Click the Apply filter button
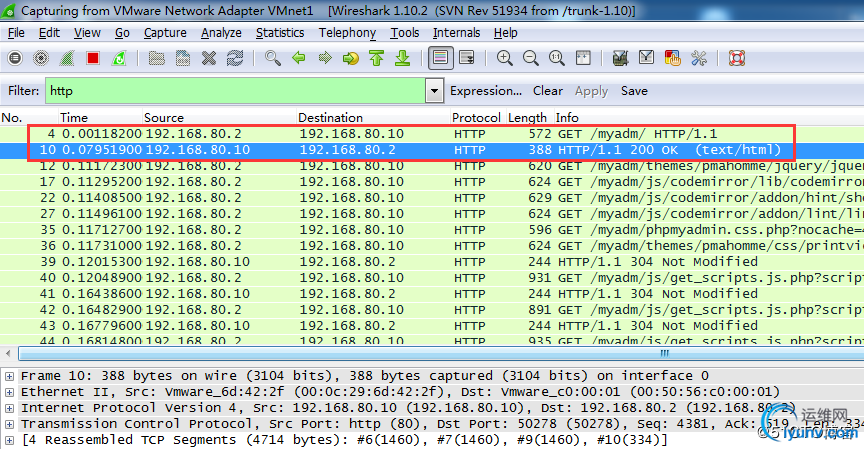 [x=591, y=91]
